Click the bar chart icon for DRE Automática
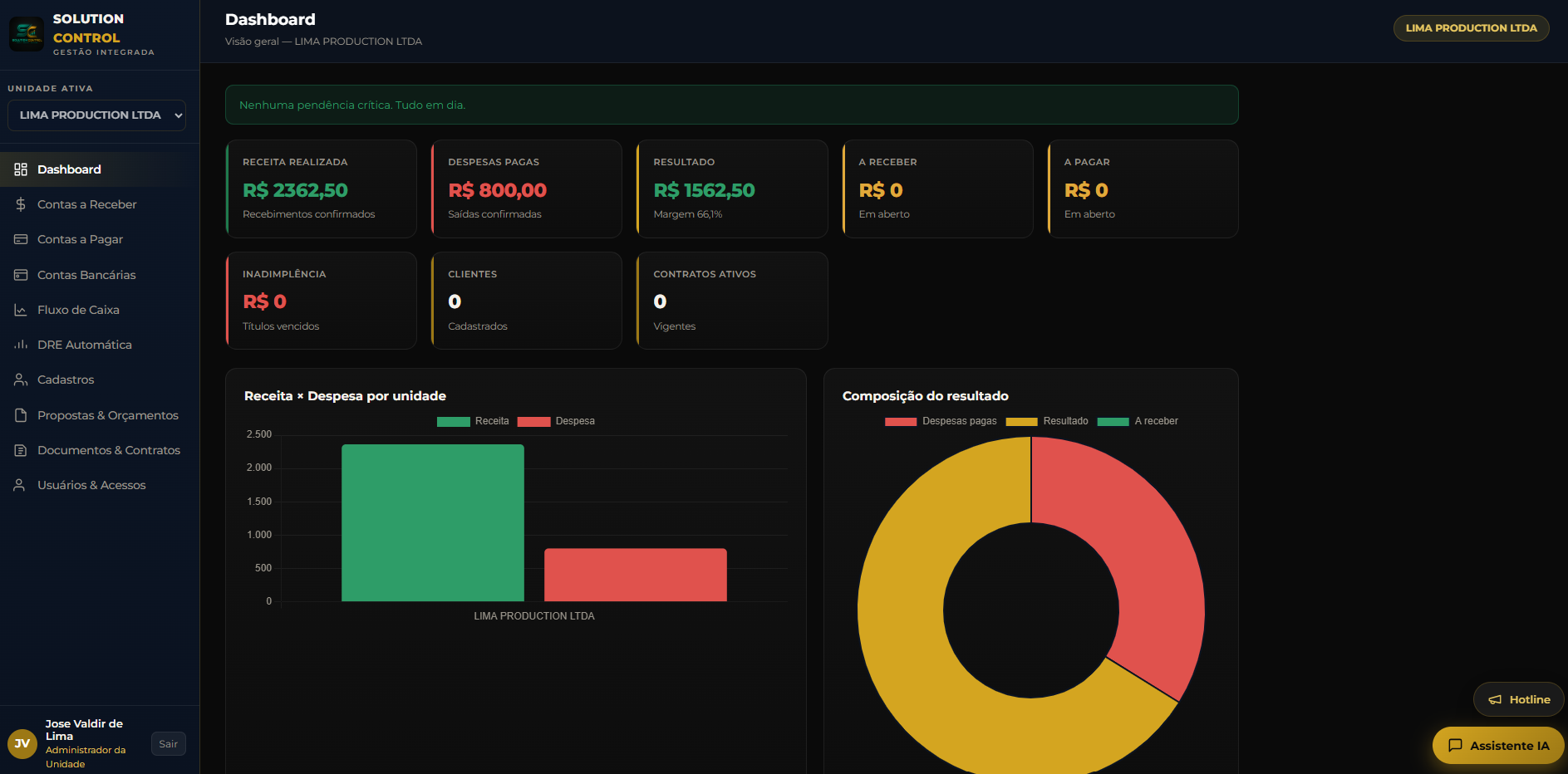This screenshot has height=774, width=1568. click(21, 345)
